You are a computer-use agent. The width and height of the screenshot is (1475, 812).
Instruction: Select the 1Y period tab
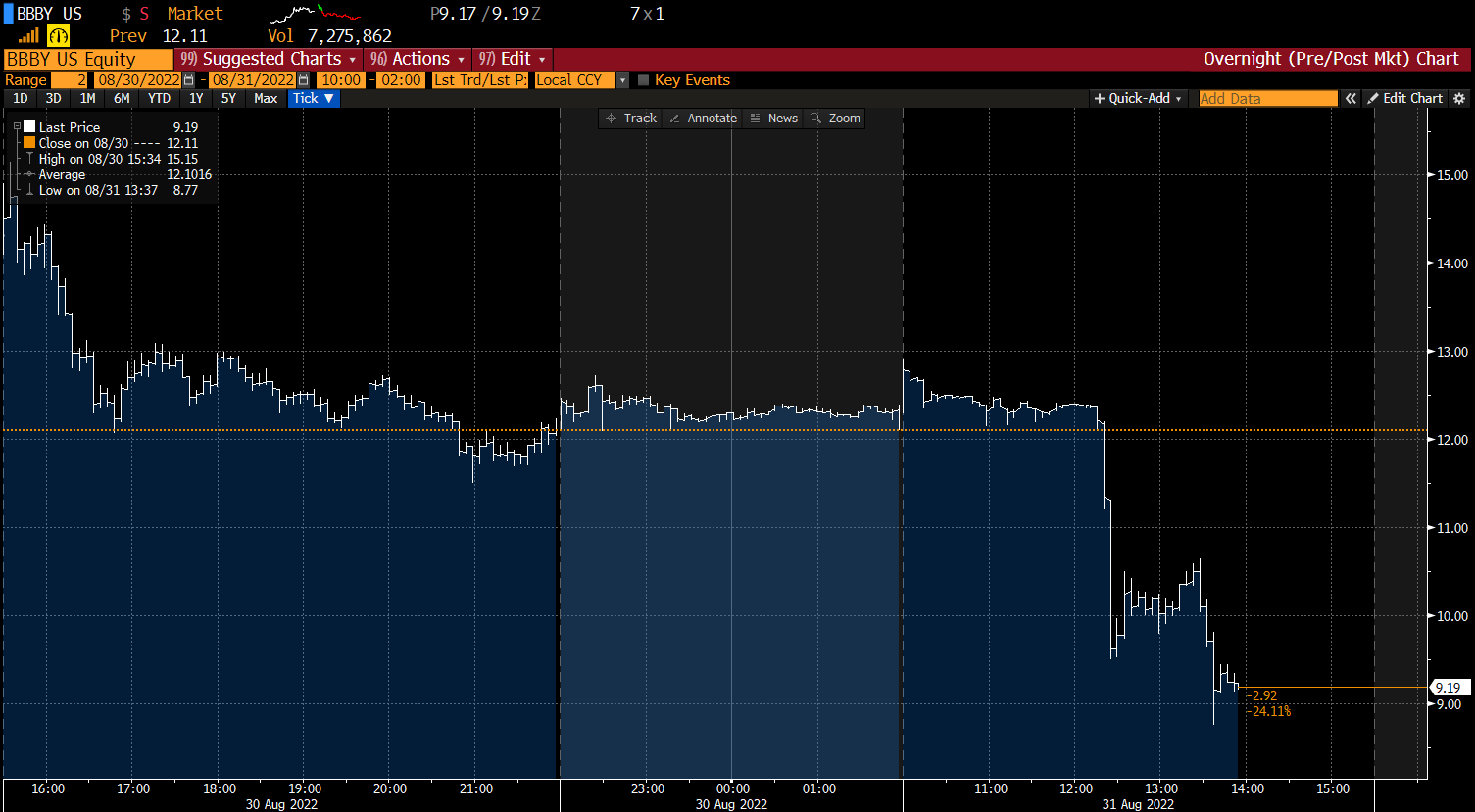click(x=196, y=98)
